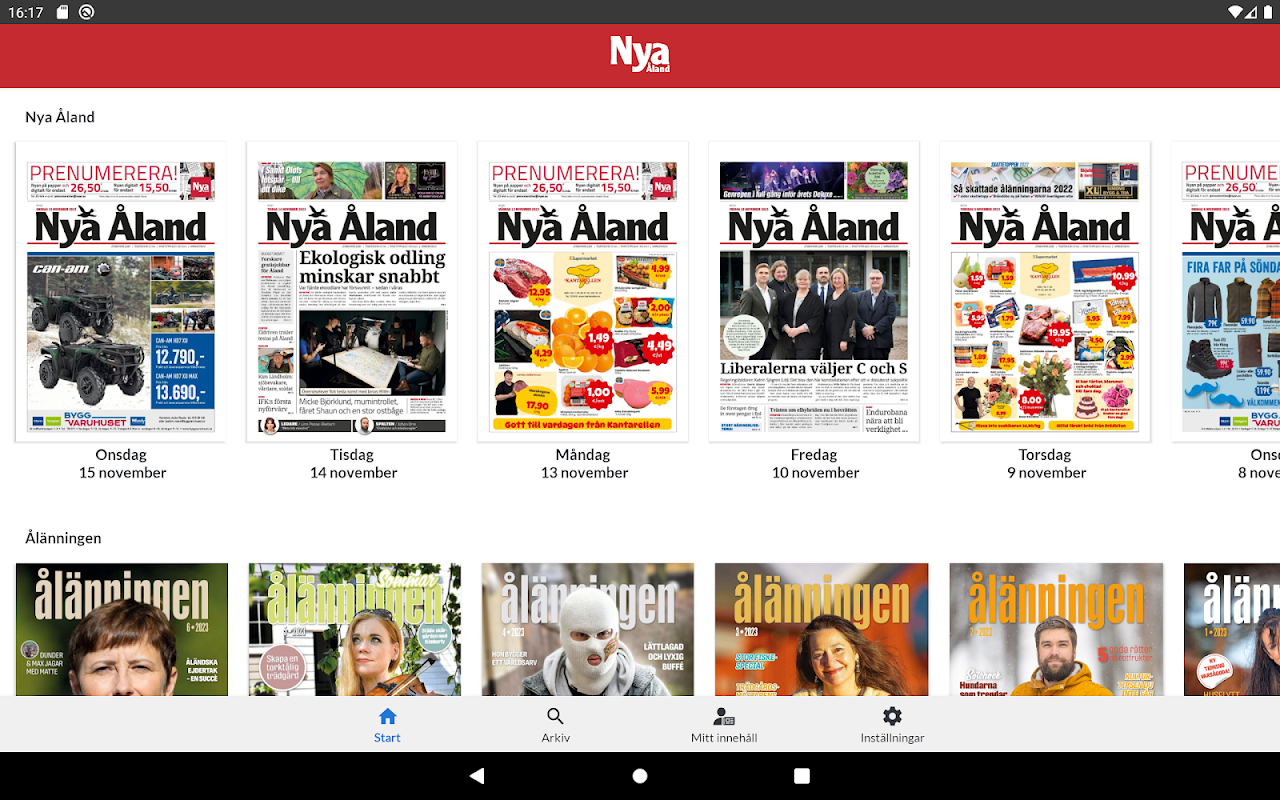Open Mitt innehåll person icon
1280x800 pixels.
coord(724,716)
